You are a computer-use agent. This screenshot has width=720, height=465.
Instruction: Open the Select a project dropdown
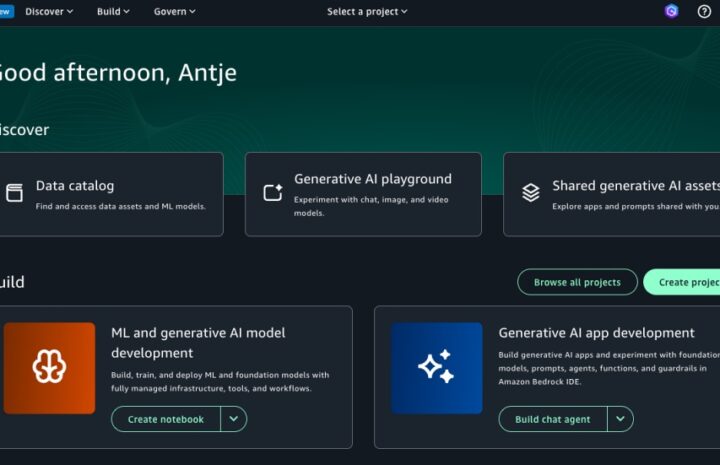(367, 11)
